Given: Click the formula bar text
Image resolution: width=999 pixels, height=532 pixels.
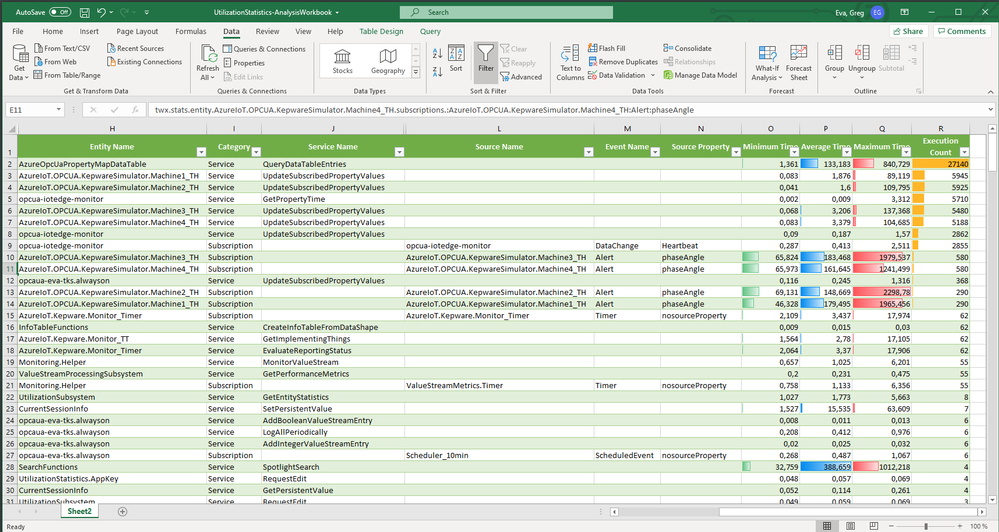Looking at the screenshot, I should click(x=424, y=110).
